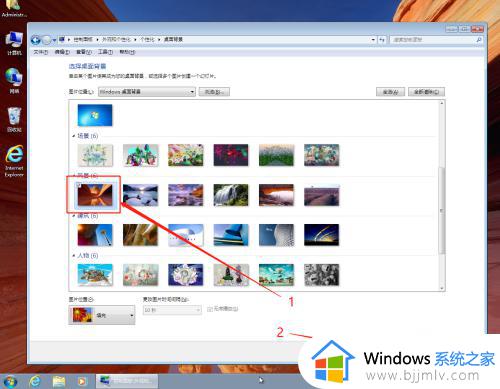Go to 控制面板 in the breadcrumb

pyautogui.click(x=83, y=40)
